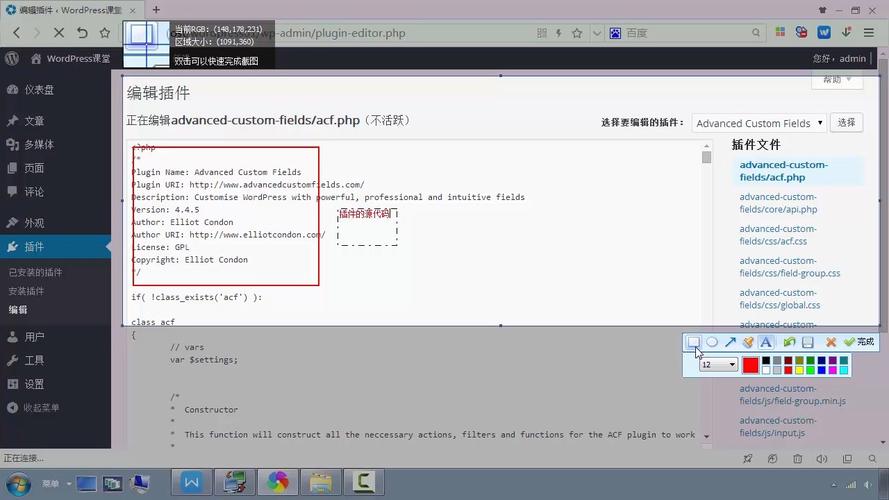Click the browser undo/restore arrow icon
This screenshot has width=889, height=500.
[x=82, y=33]
